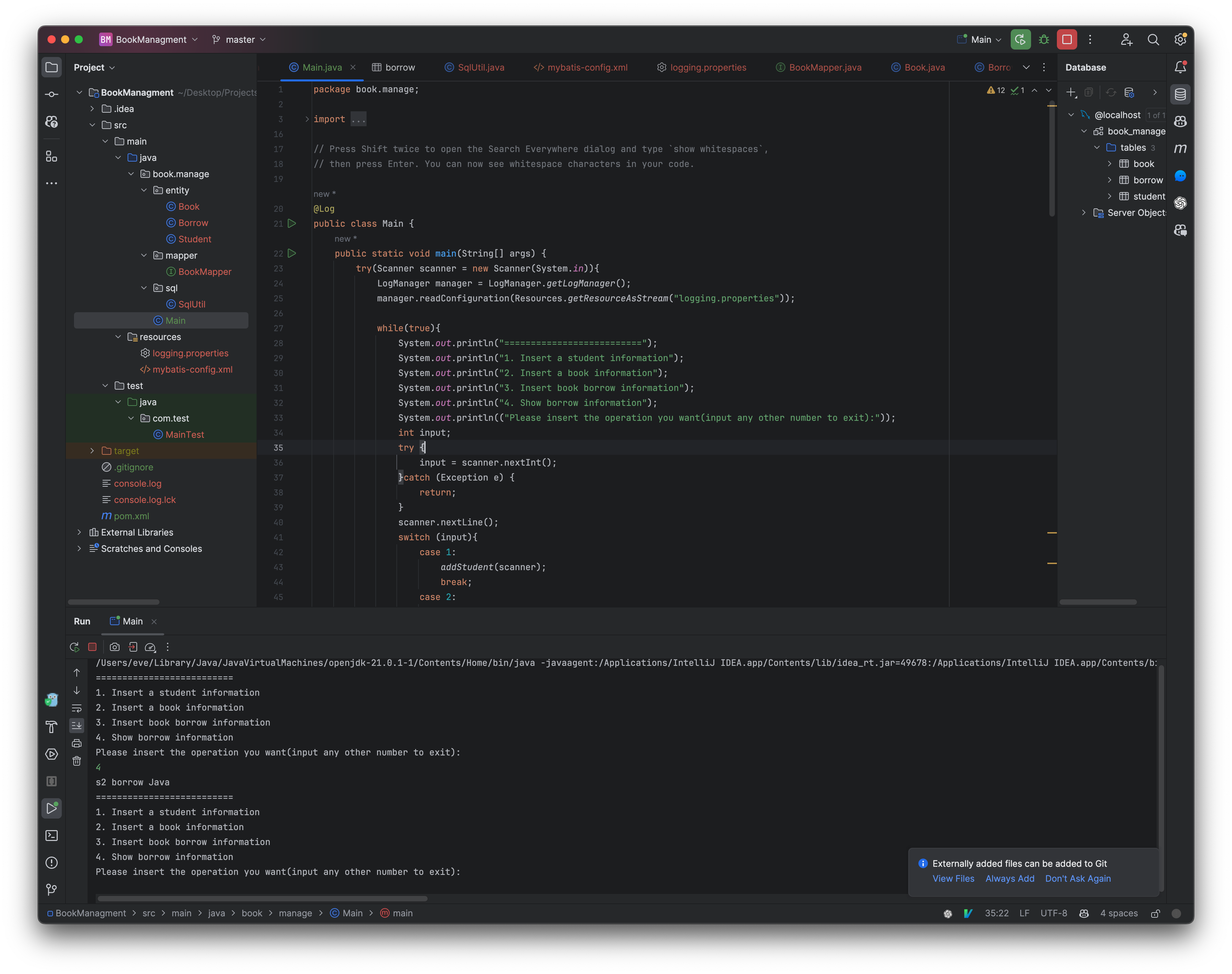
Task: Open the Database tool window icon
Action: [x=1180, y=94]
